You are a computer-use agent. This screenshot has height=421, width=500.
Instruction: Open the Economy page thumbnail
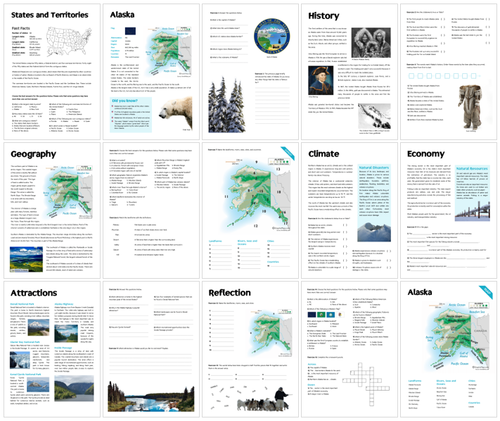point(448,211)
